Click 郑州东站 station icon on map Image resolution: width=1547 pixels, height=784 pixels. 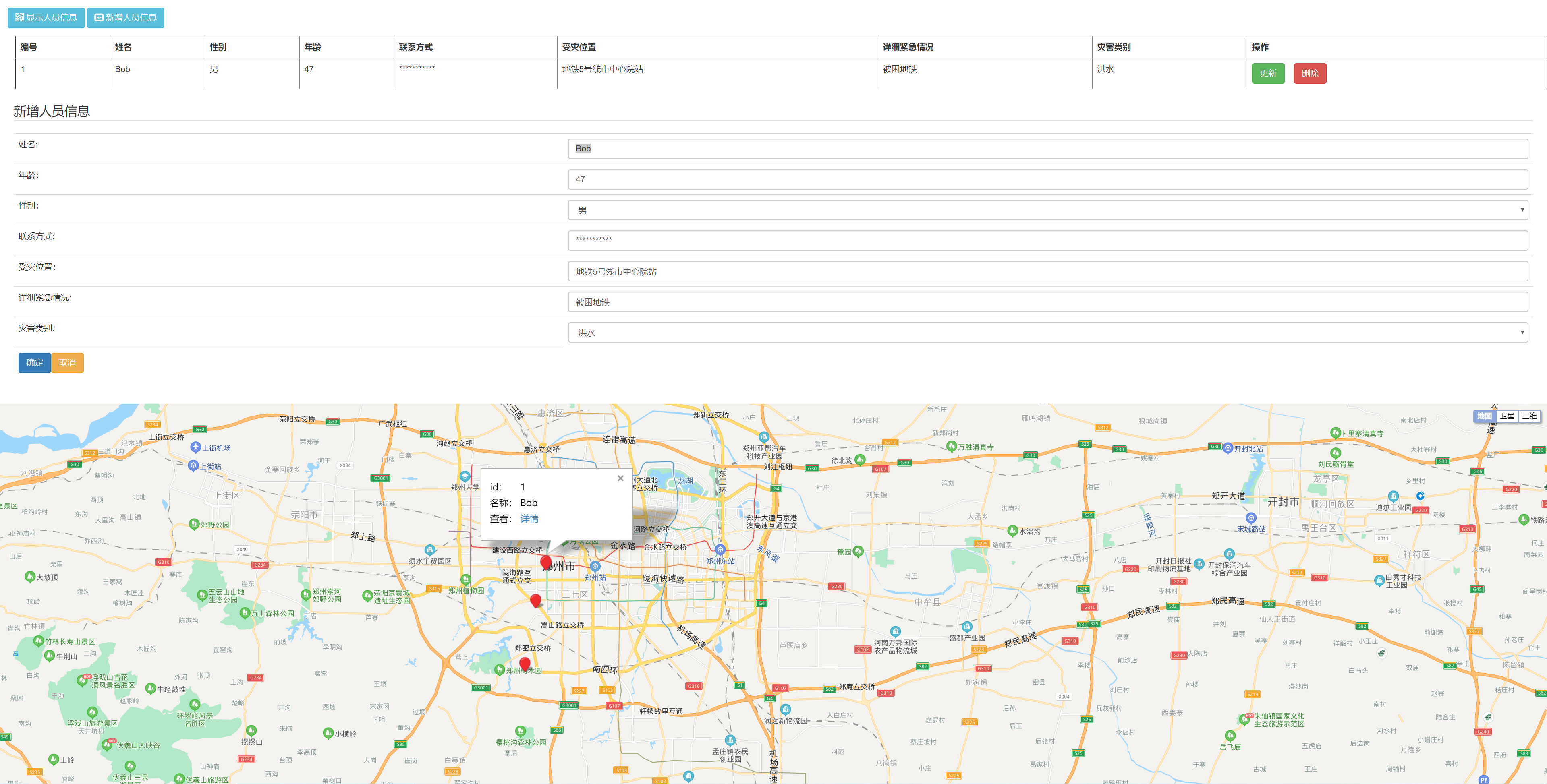pos(720,549)
